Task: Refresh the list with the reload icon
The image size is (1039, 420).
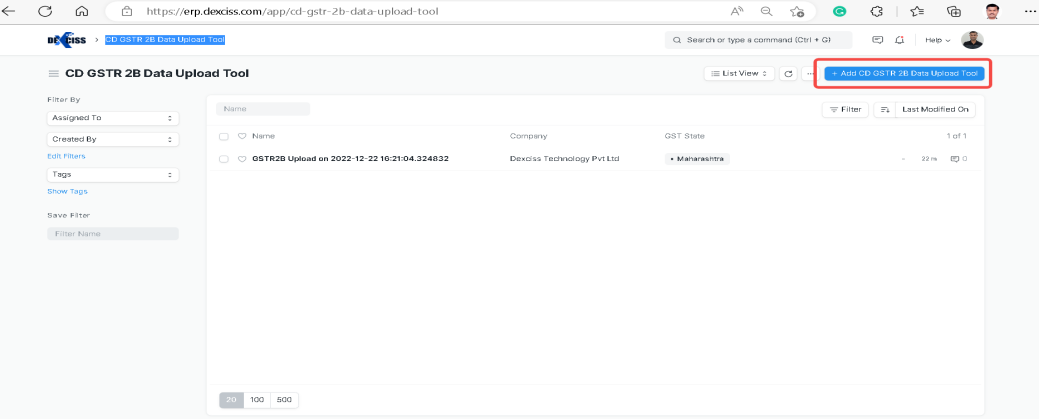Action: point(788,74)
